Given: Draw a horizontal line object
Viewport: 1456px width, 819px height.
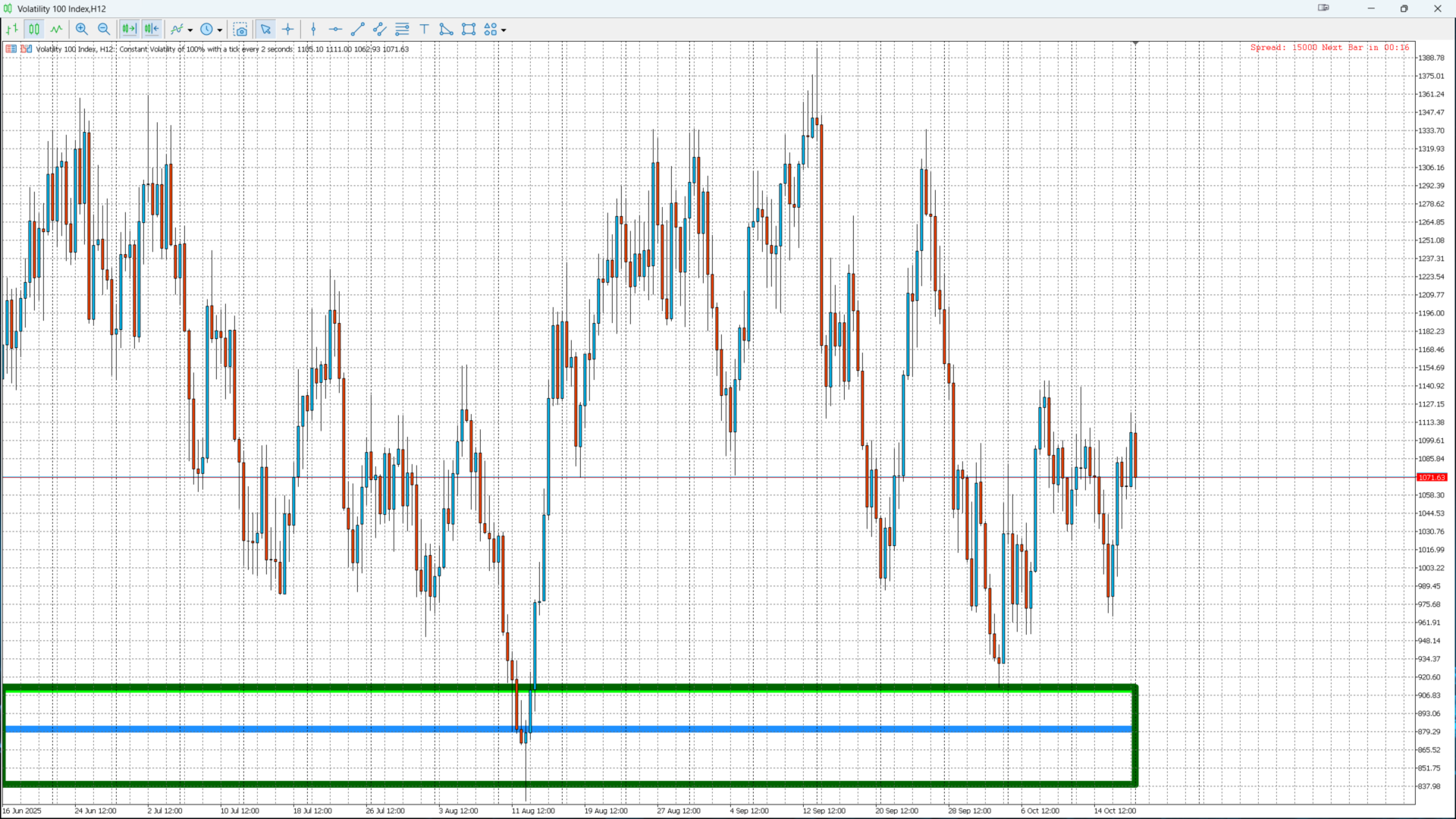Looking at the screenshot, I should point(335,30).
